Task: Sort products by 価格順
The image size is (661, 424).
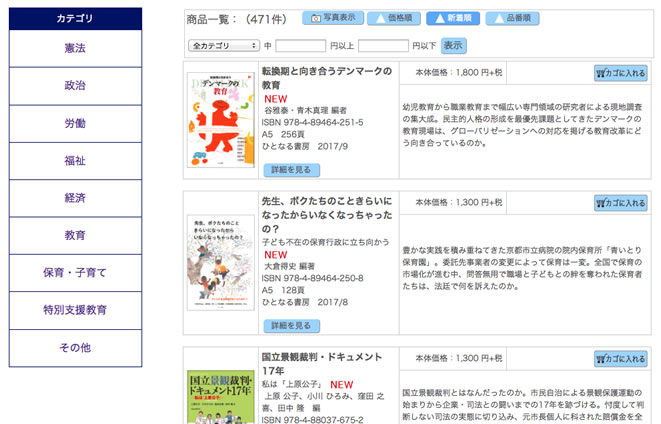Action: pos(394,18)
